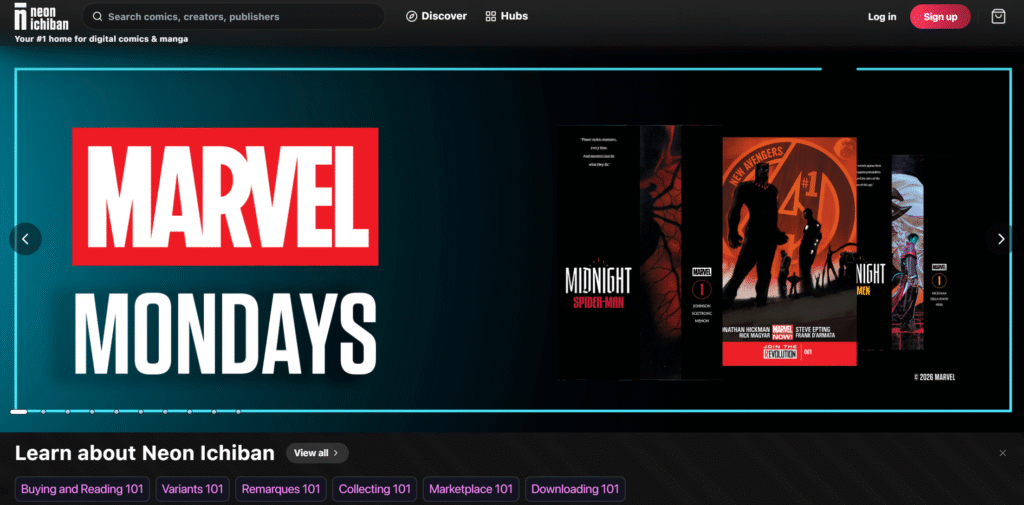
Task: Click the Hubs grid icon
Action: [x=491, y=16]
